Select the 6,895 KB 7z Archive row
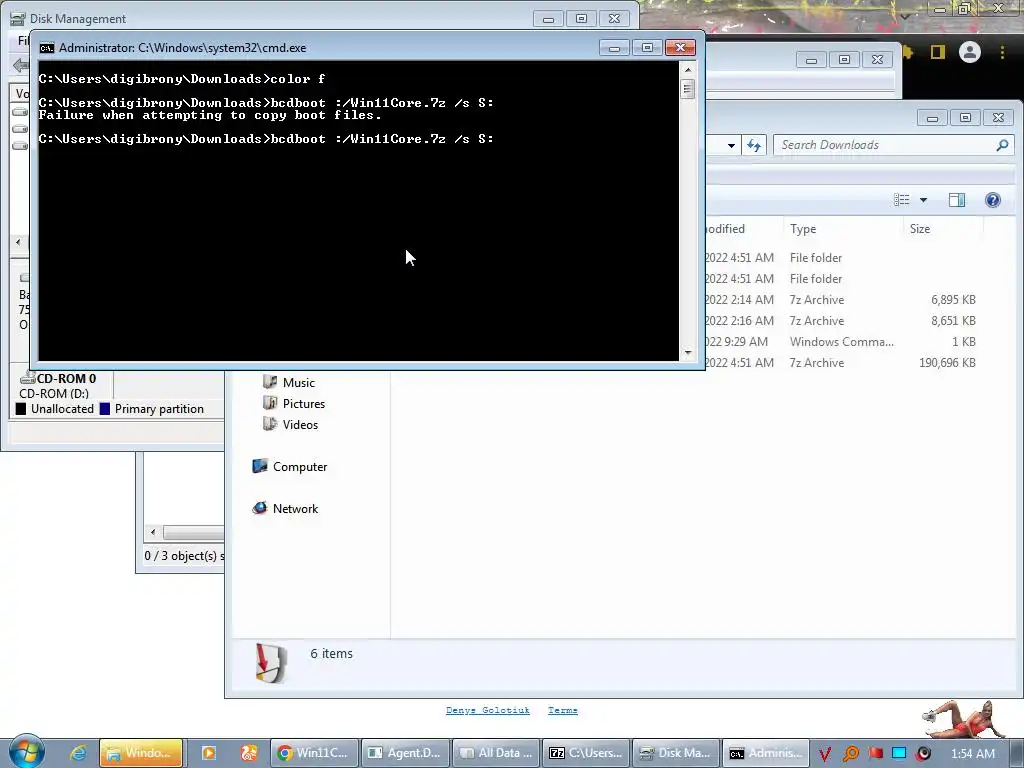The height and width of the screenshot is (768, 1024). [x=841, y=300]
